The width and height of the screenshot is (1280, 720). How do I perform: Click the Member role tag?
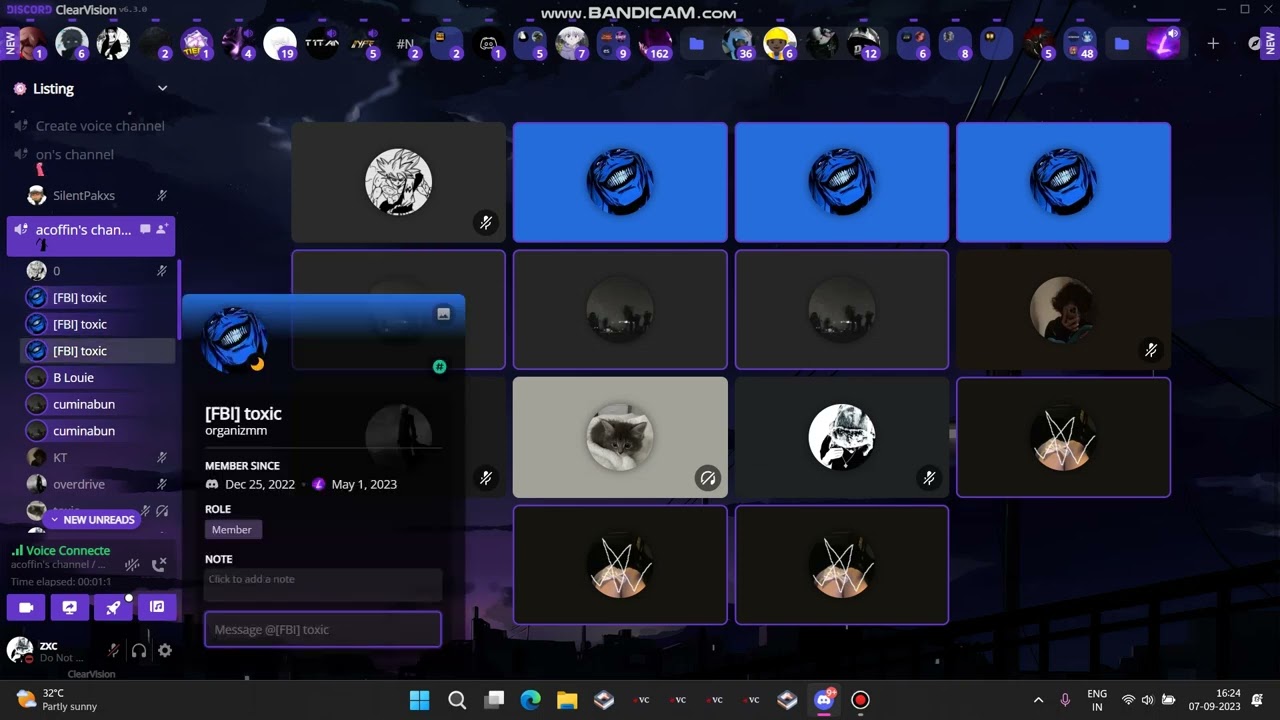232,530
